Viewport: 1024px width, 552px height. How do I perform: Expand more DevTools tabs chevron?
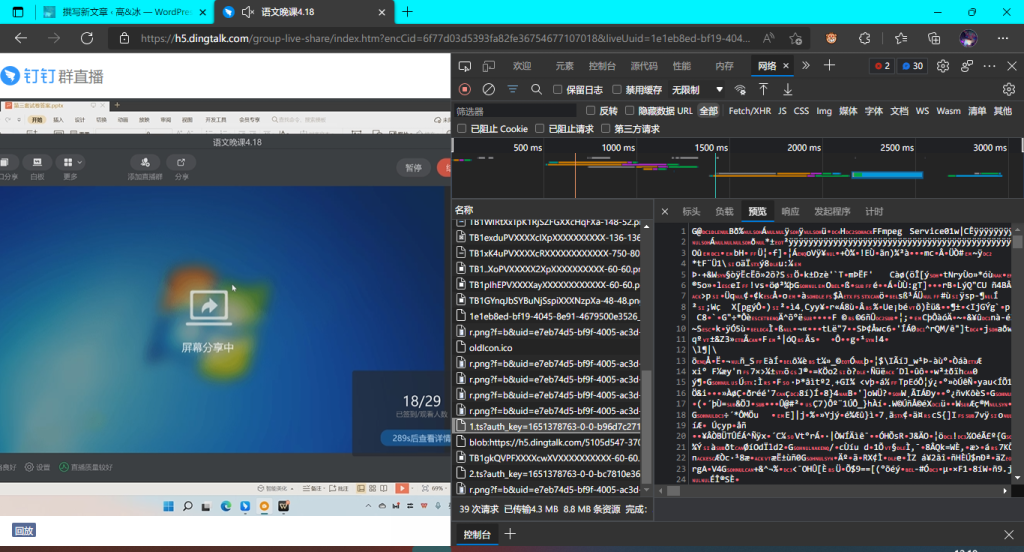pyautogui.click(x=805, y=66)
